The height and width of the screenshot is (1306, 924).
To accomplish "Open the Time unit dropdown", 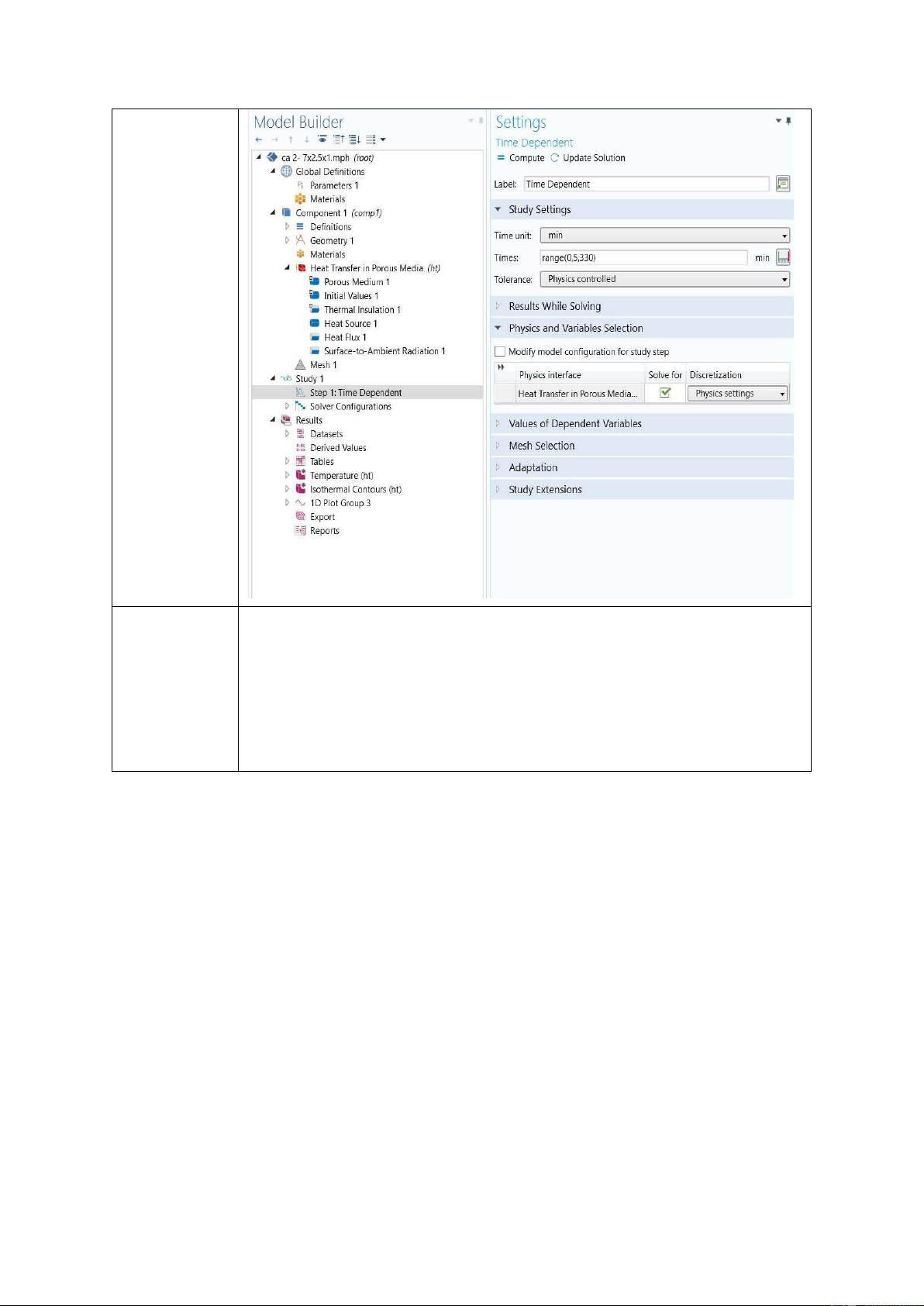I will (x=664, y=236).
